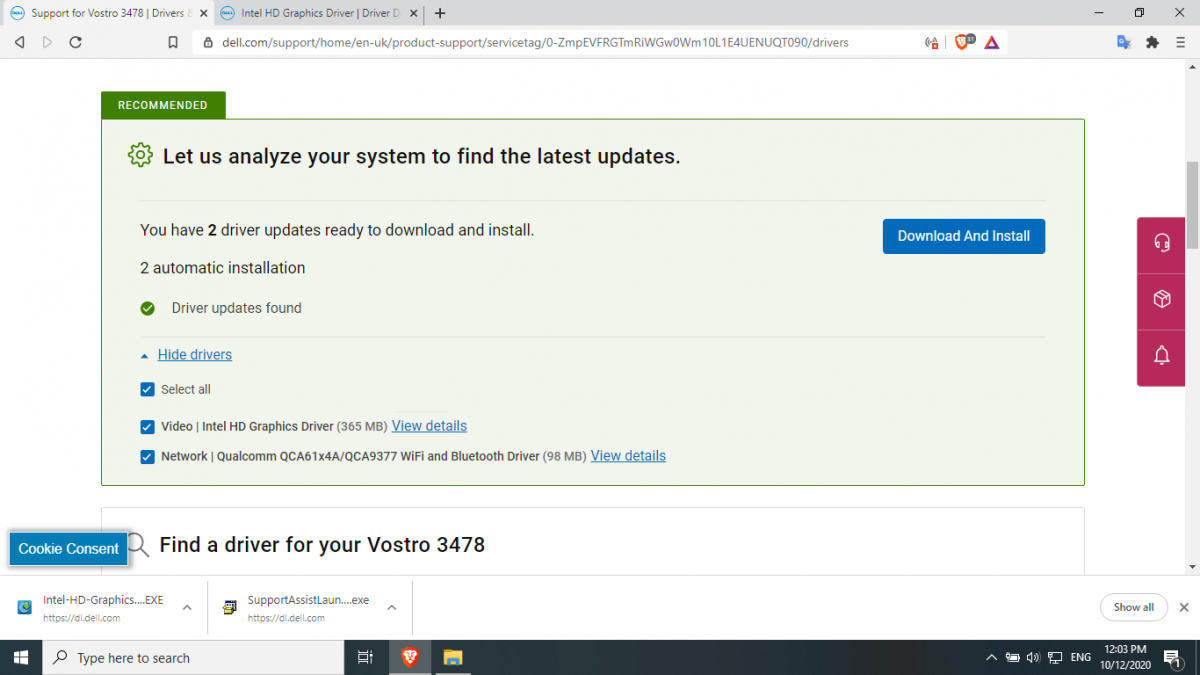Click the Windows search box
The height and width of the screenshot is (675, 1200).
tap(194, 657)
